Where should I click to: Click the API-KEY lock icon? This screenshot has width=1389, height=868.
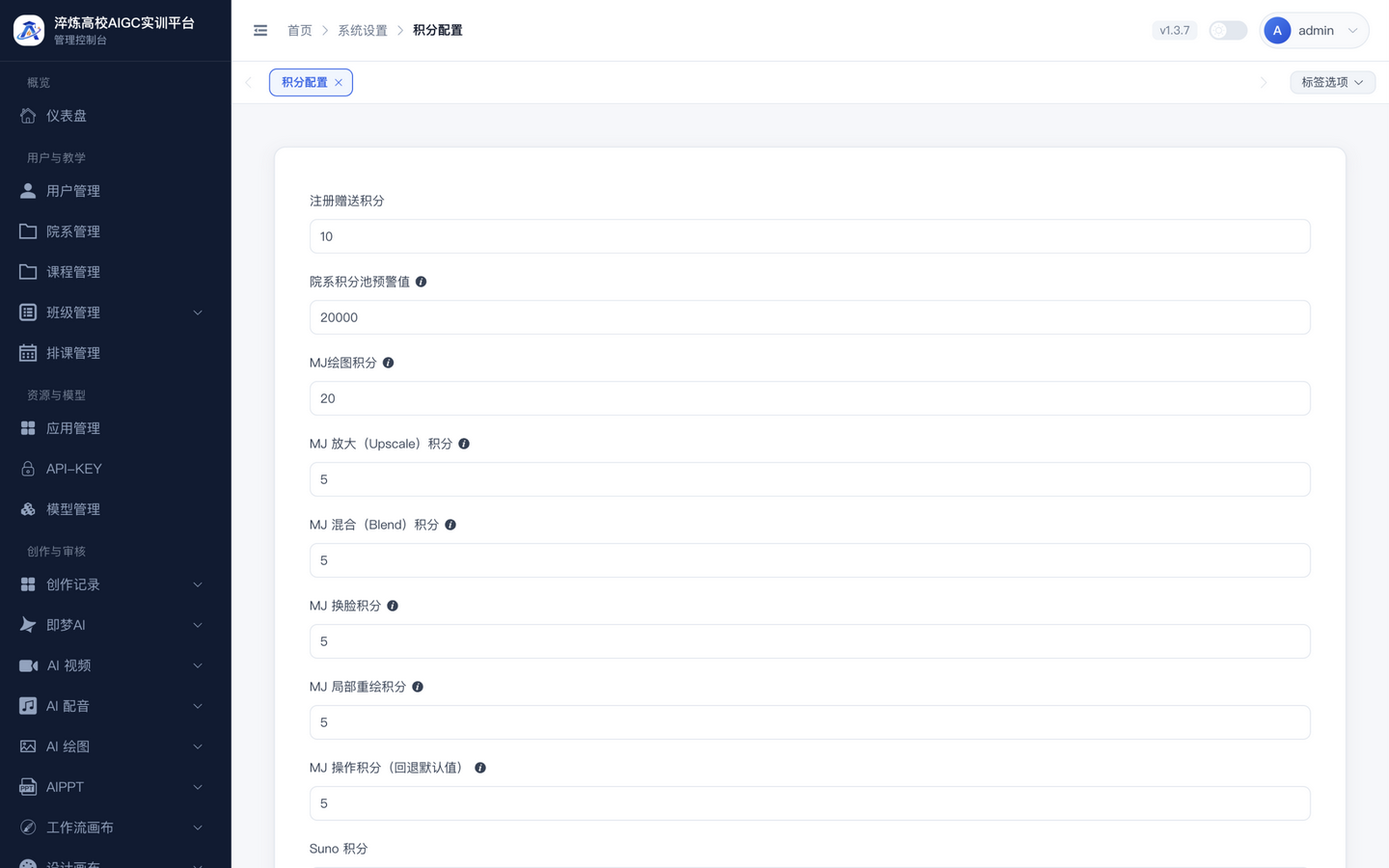[28, 469]
